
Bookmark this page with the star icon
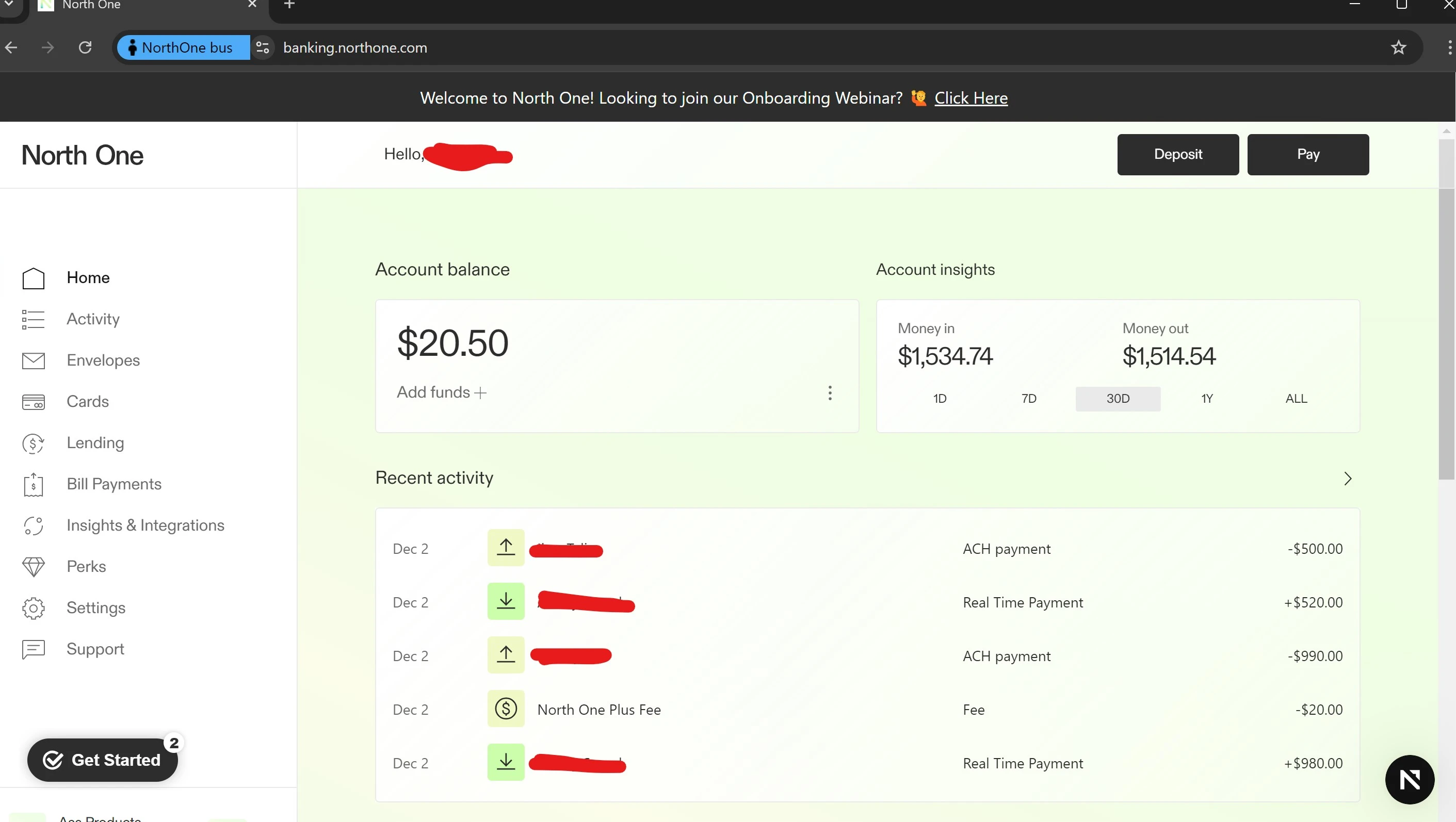point(1398,47)
